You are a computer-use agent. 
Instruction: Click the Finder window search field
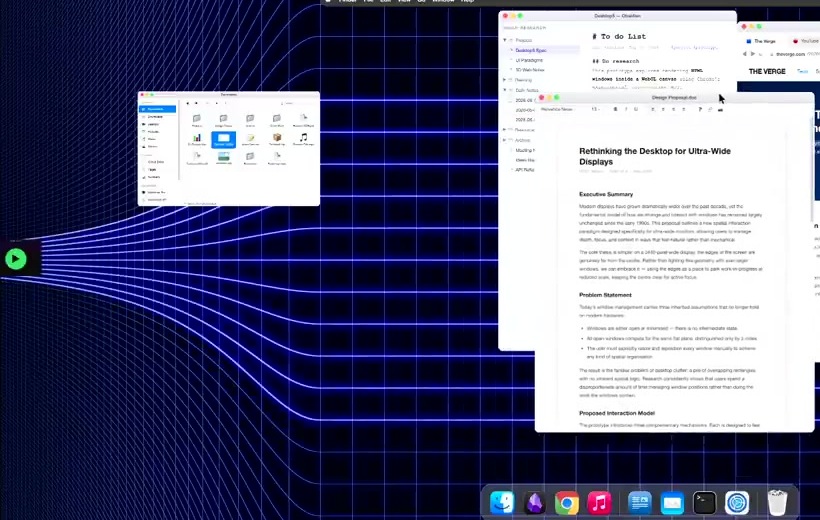click(x=297, y=103)
